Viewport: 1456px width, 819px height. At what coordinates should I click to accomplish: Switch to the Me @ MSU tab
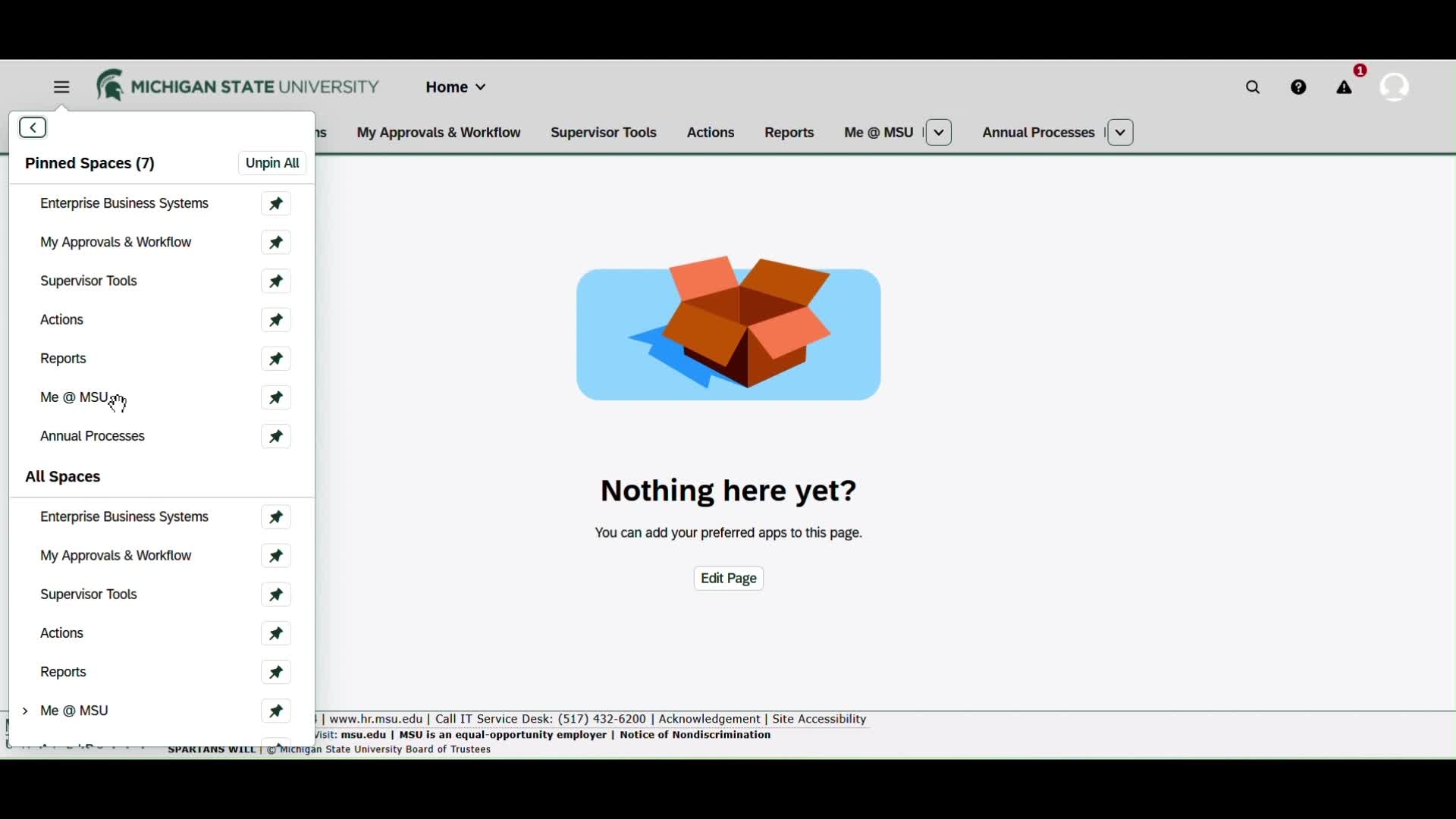point(880,134)
